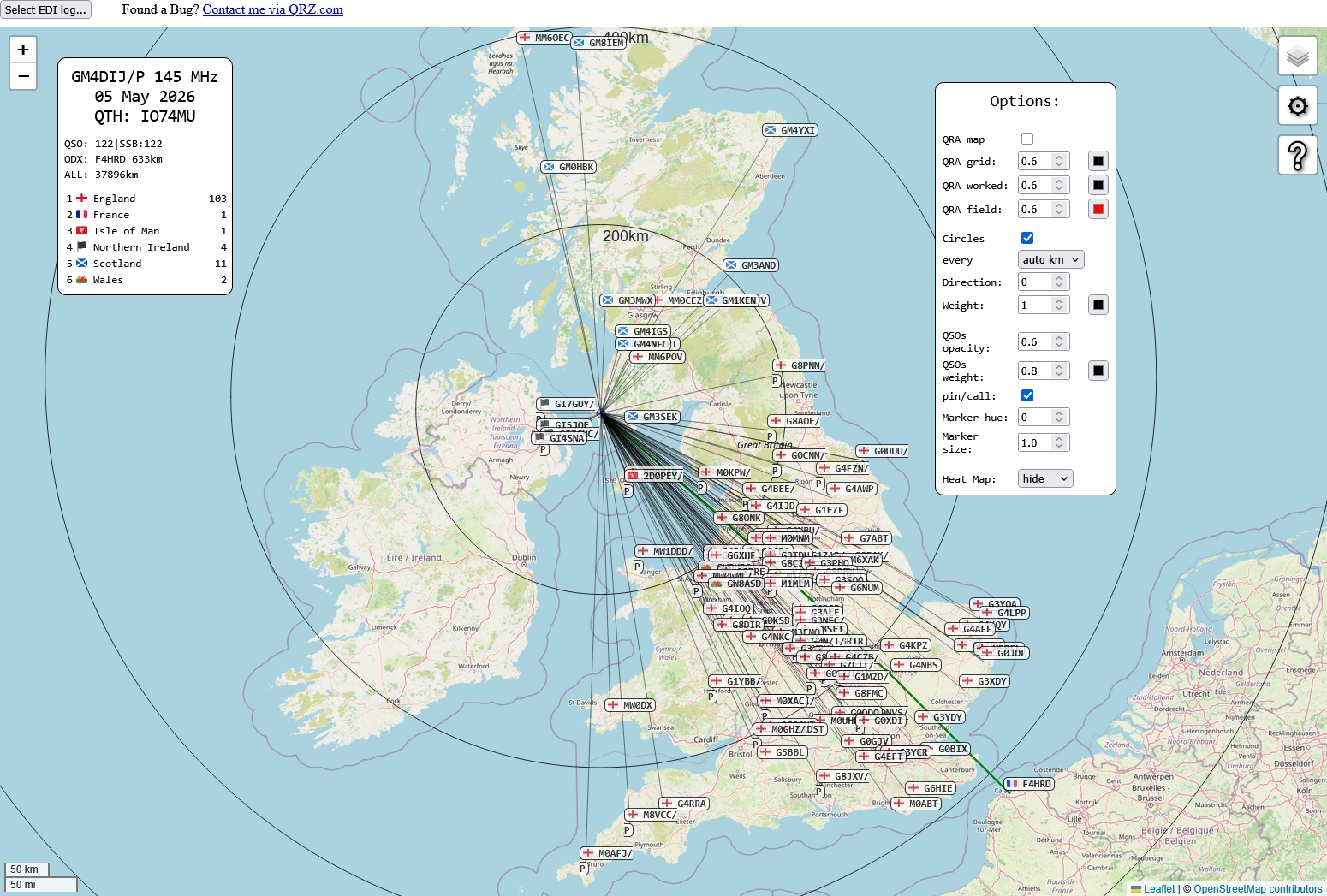This screenshot has width=1327, height=896.
Task: Zoom in on the map
Action: point(23,50)
